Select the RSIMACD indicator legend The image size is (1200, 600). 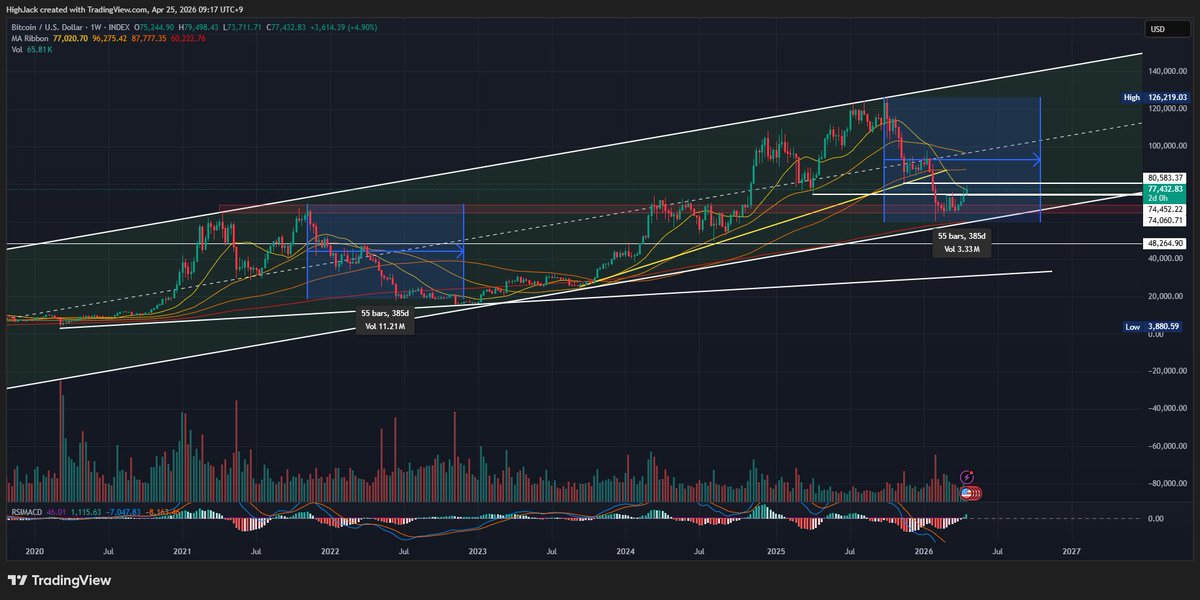click(27, 511)
